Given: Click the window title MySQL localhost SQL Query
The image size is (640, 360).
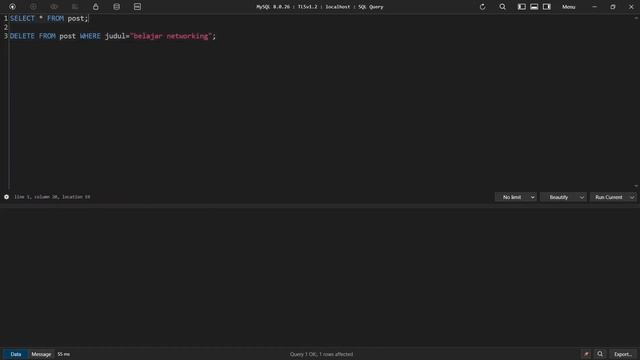Looking at the screenshot, I should [320, 7].
